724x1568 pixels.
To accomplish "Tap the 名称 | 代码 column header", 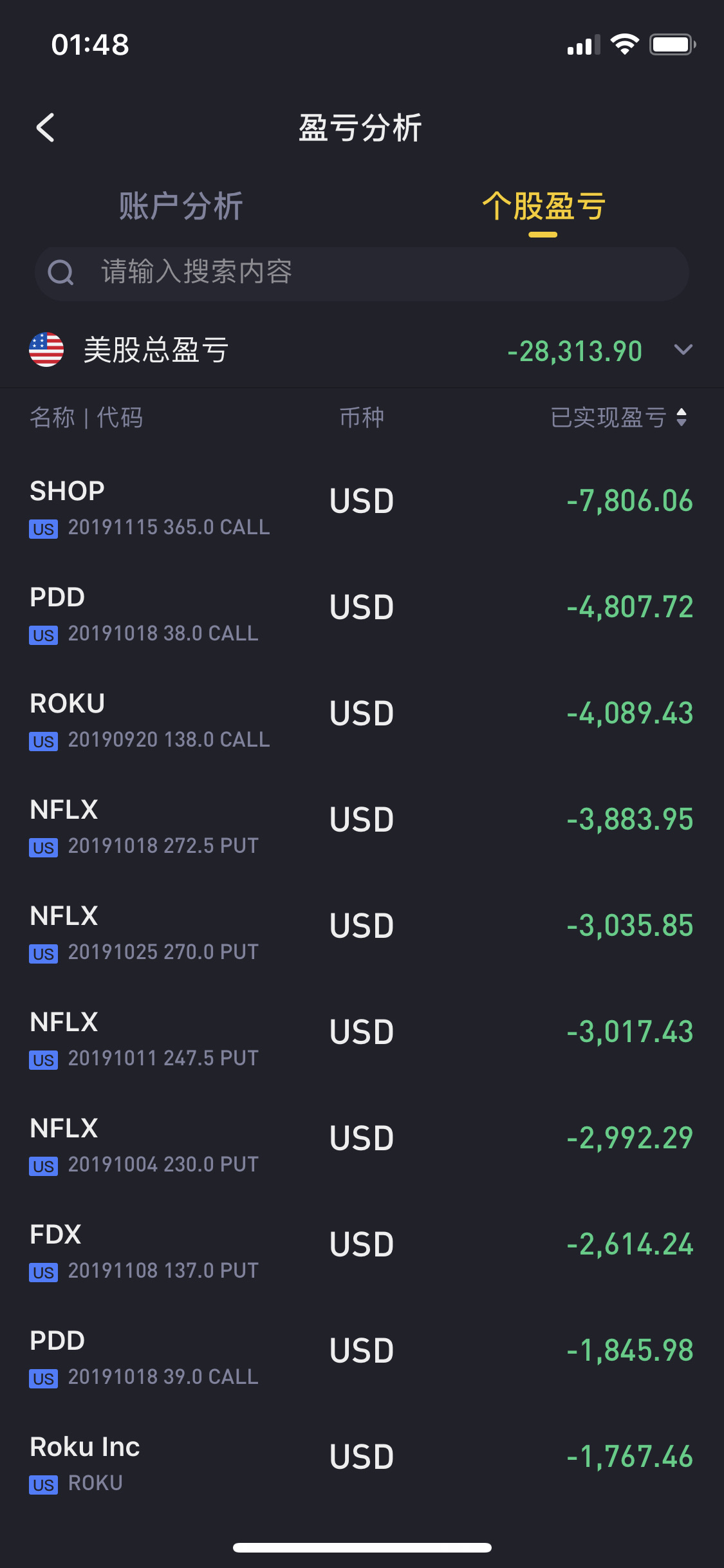I will tap(86, 418).
